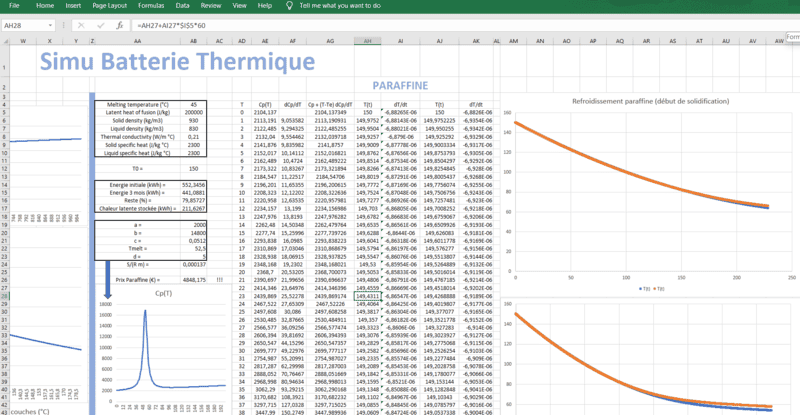Open the Help tab
The image size is (800, 415).
pyautogui.click(x=264, y=6)
